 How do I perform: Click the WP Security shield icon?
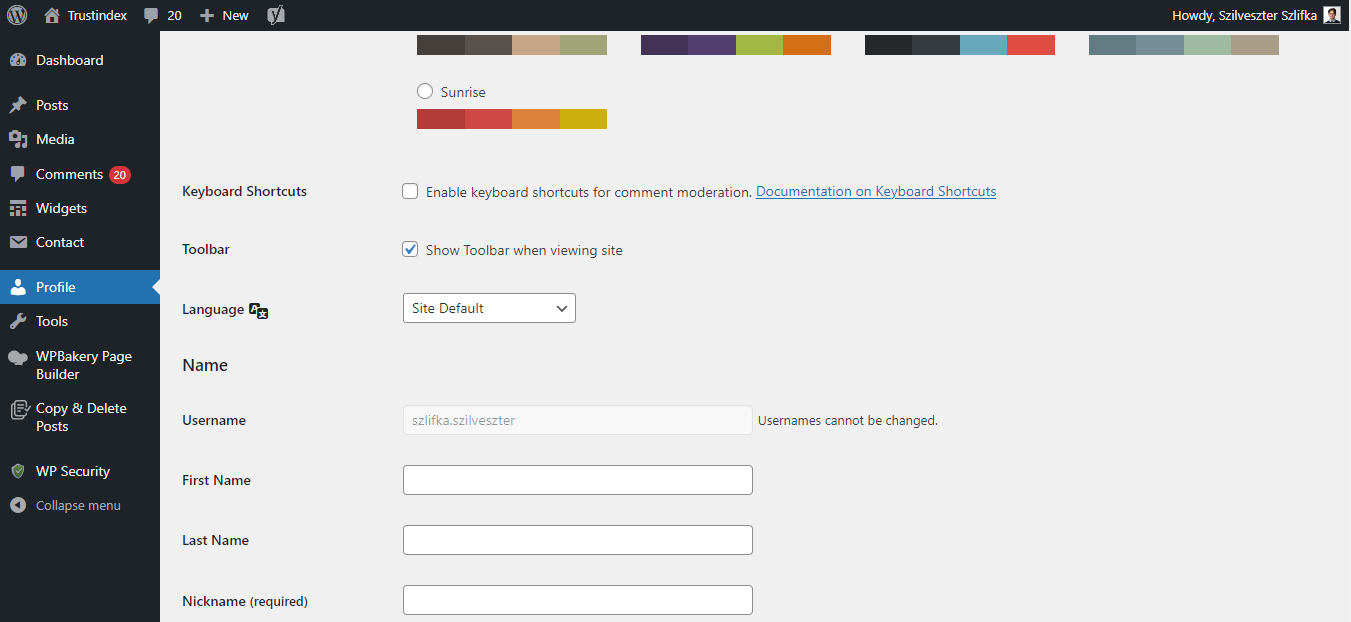(x=16, y=470)
